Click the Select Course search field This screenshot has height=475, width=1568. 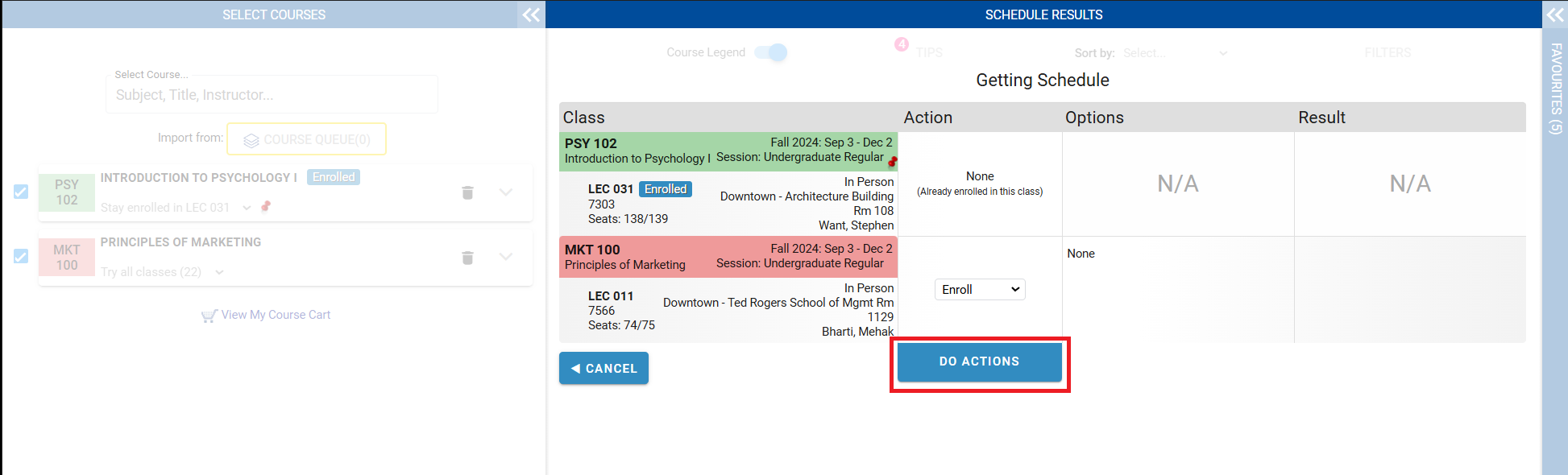272,95
